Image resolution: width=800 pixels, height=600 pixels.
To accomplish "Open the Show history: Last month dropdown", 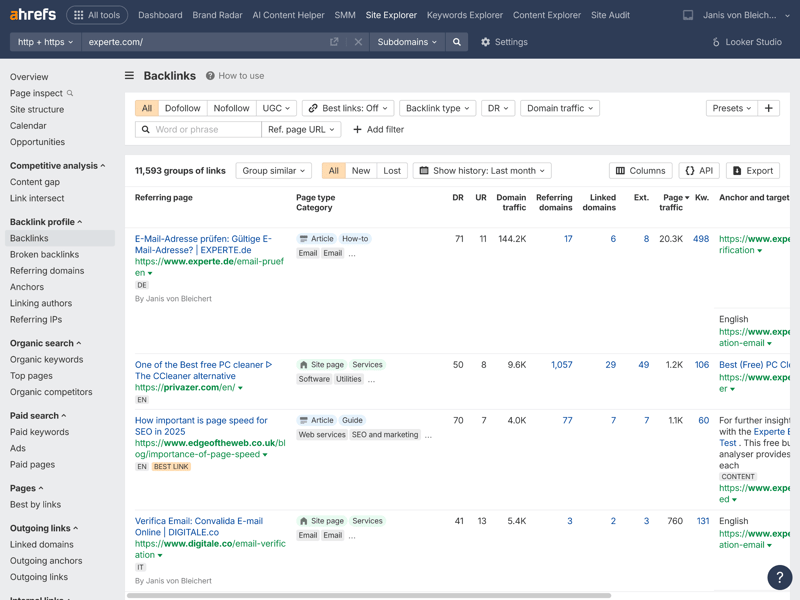I will [483, 171].
